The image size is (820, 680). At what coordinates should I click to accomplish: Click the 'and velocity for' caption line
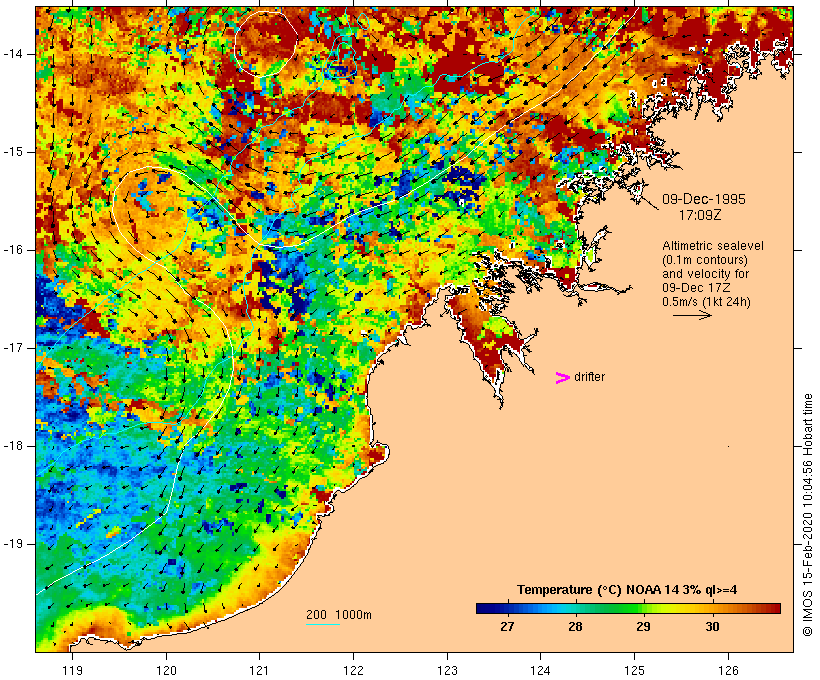(x=705, y=274)
